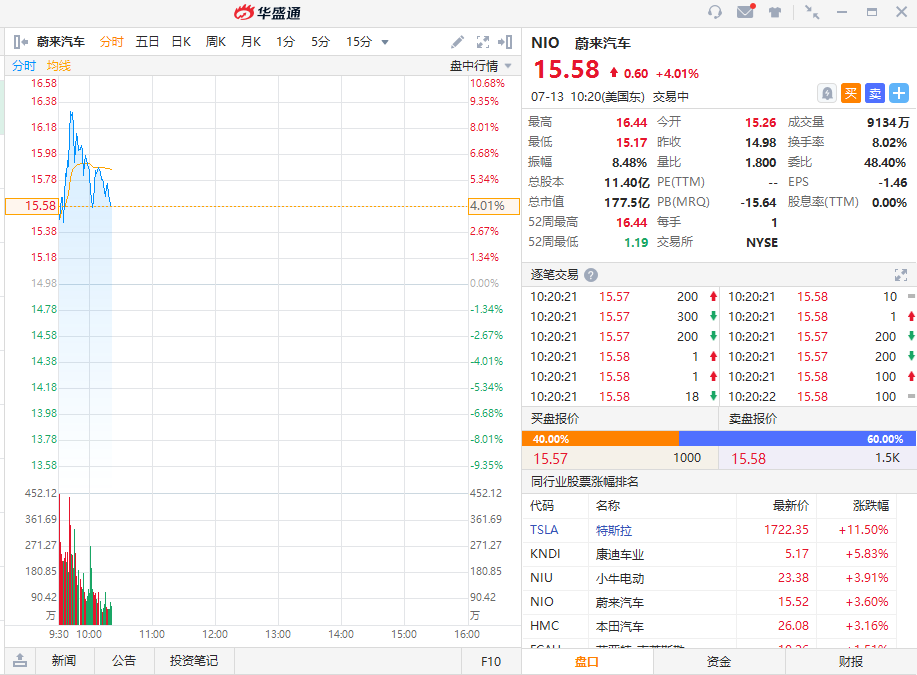The height and width of the screenshot is (675, 917).
Task: Click the price alert bell icon
Action: pyautogui.click(x=827, y=93)
